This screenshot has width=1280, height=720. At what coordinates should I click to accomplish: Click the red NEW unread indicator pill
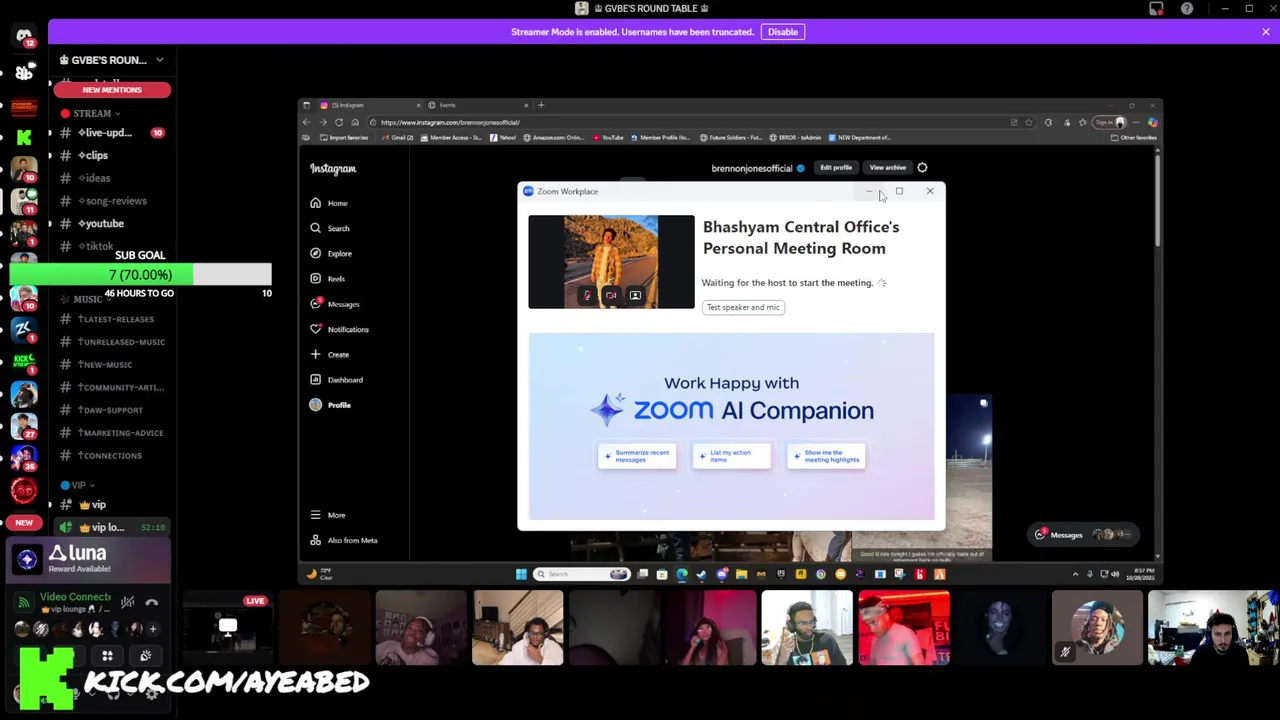pos(24,523)
